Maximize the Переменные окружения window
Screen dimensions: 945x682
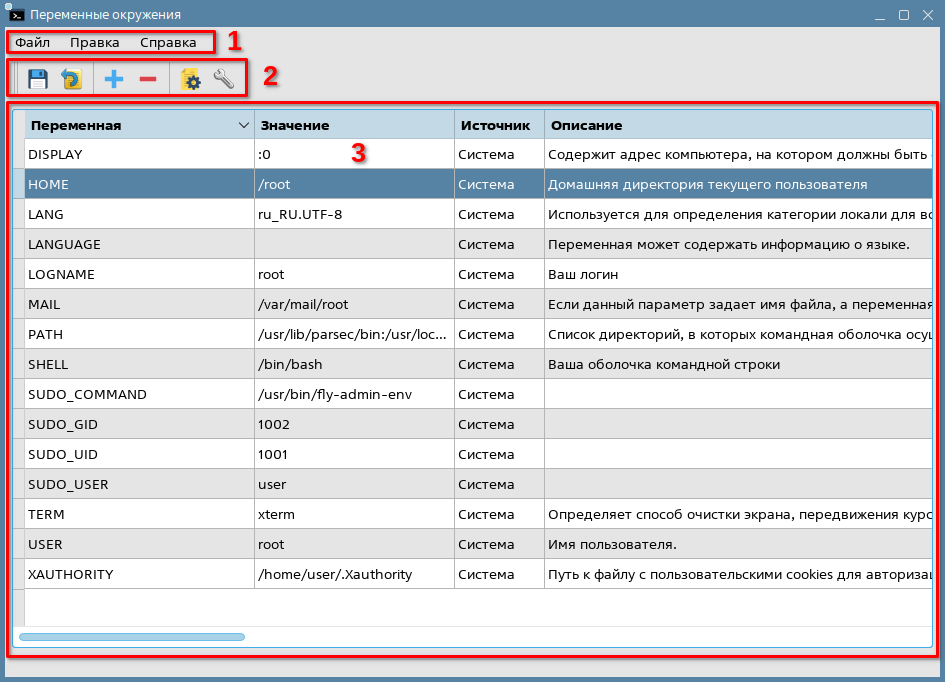903,15
